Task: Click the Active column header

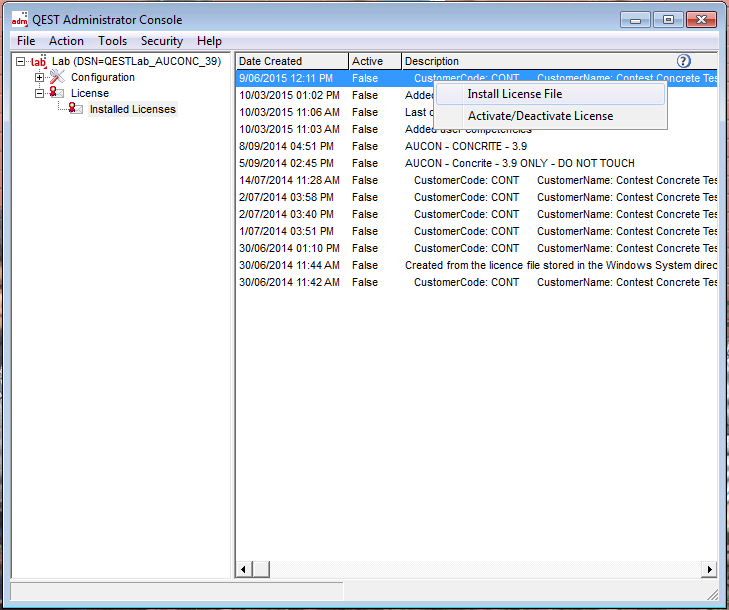Action: (374, 61)
